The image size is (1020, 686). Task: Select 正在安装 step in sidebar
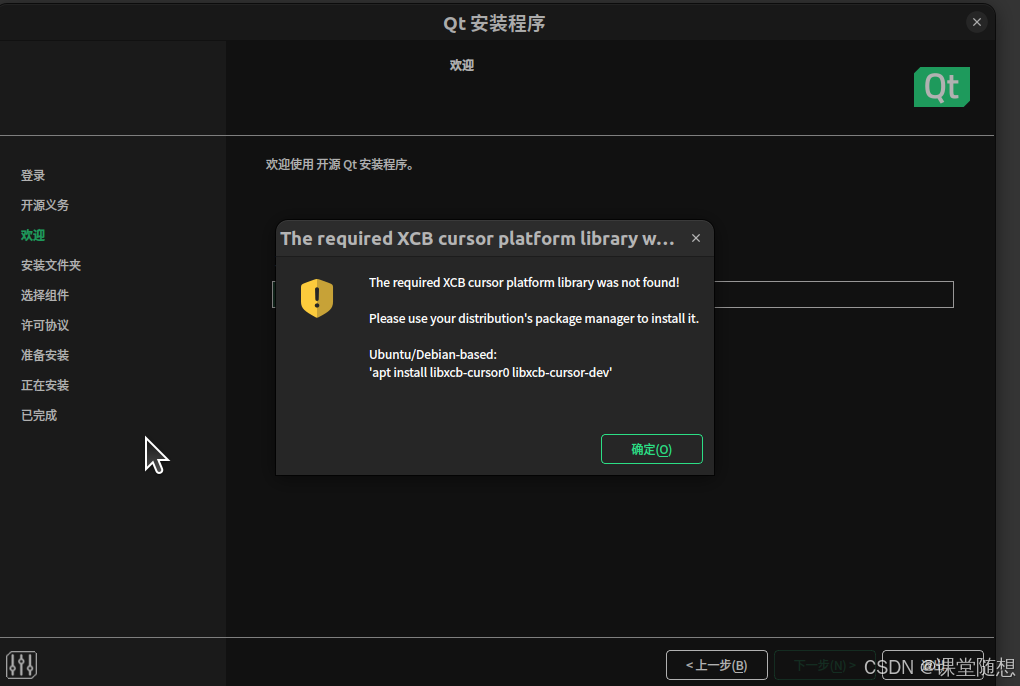[x=45, y=385]
